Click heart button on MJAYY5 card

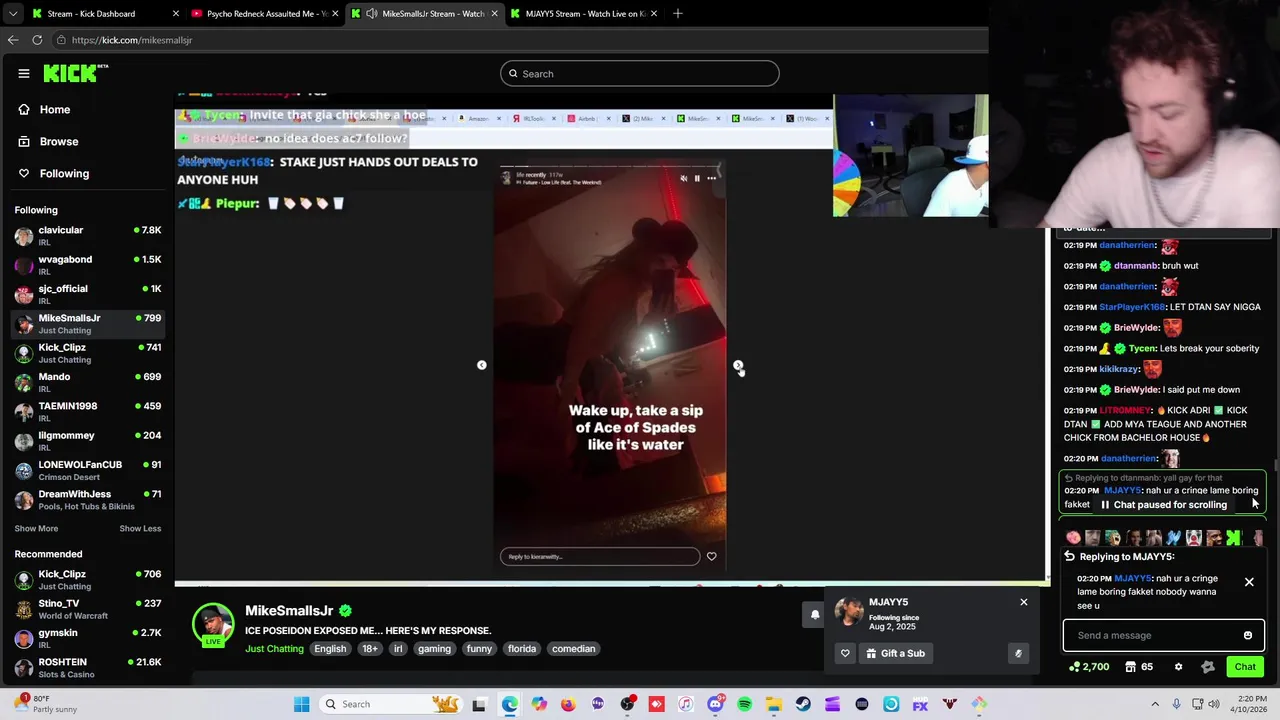click(845, 653)
